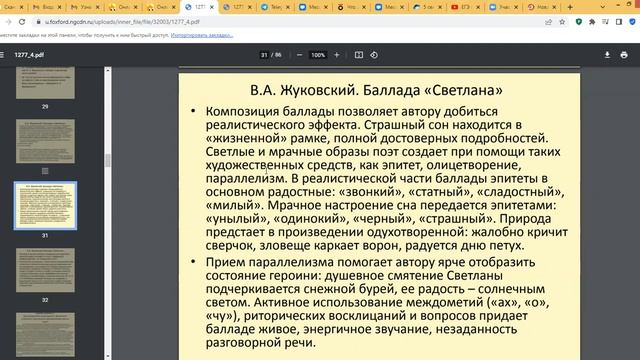Image resolution: width=640 pixels, height=360 pixels.
Task: Open page 32 thumbnail
Action: click(45, 270)
